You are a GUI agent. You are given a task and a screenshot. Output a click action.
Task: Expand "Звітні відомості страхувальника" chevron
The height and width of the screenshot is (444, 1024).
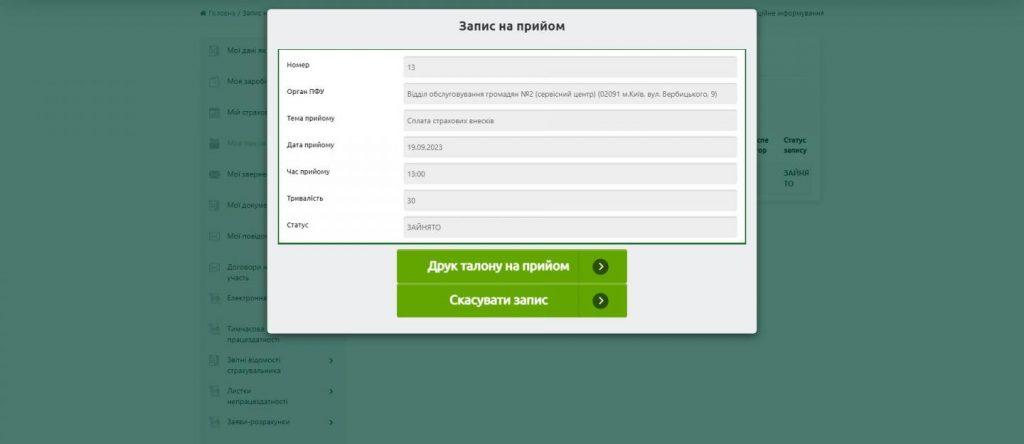pyautogui.click(x=331, y=361)
